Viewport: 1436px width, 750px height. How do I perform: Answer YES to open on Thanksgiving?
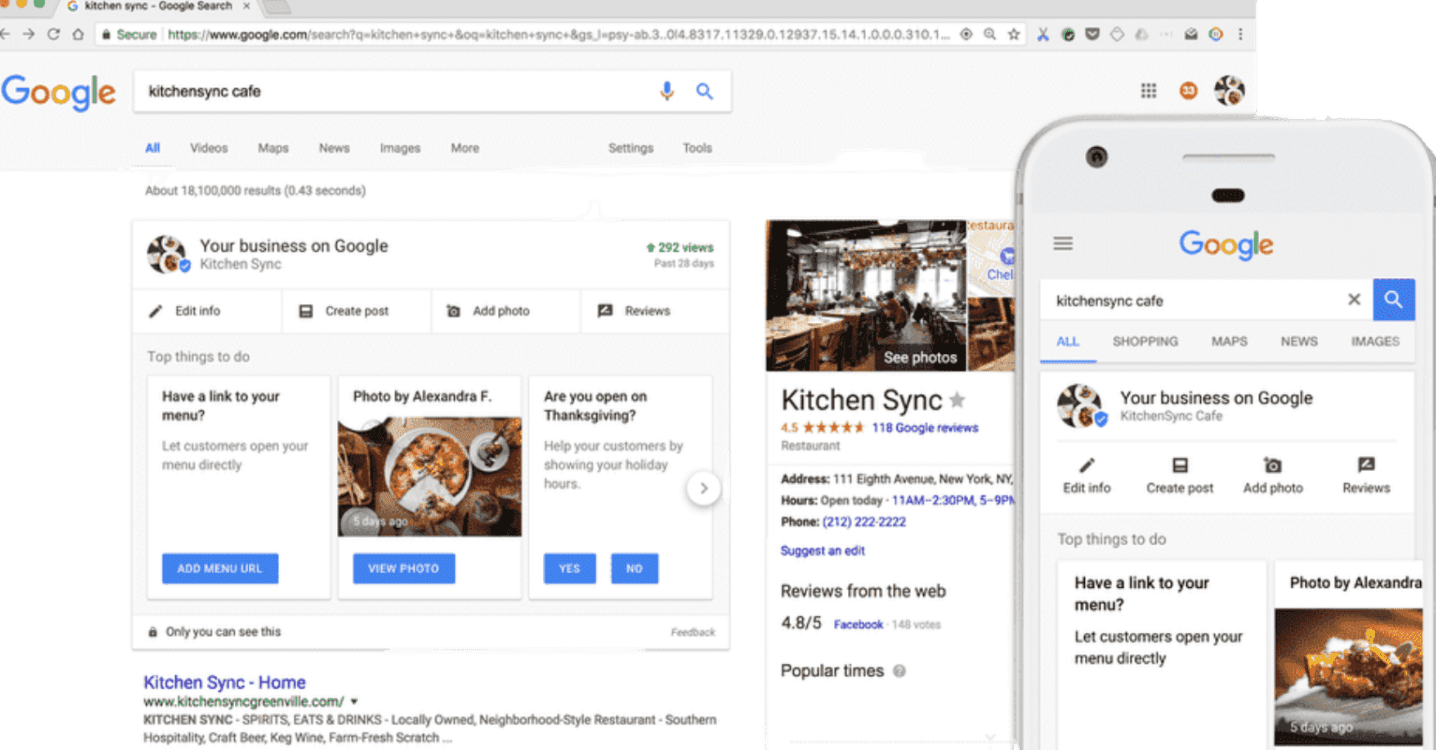pyautogui.click(x=570, y=568)
